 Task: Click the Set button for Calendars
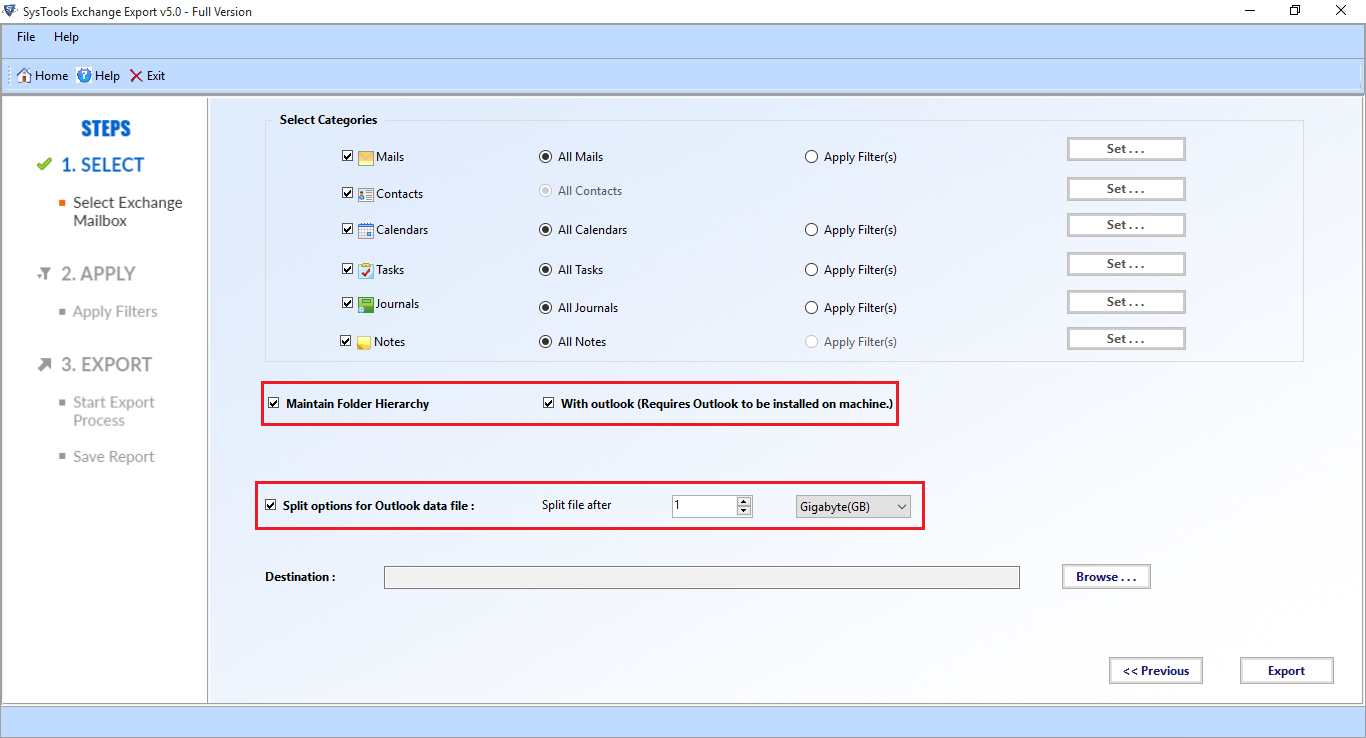[1126, 225]
